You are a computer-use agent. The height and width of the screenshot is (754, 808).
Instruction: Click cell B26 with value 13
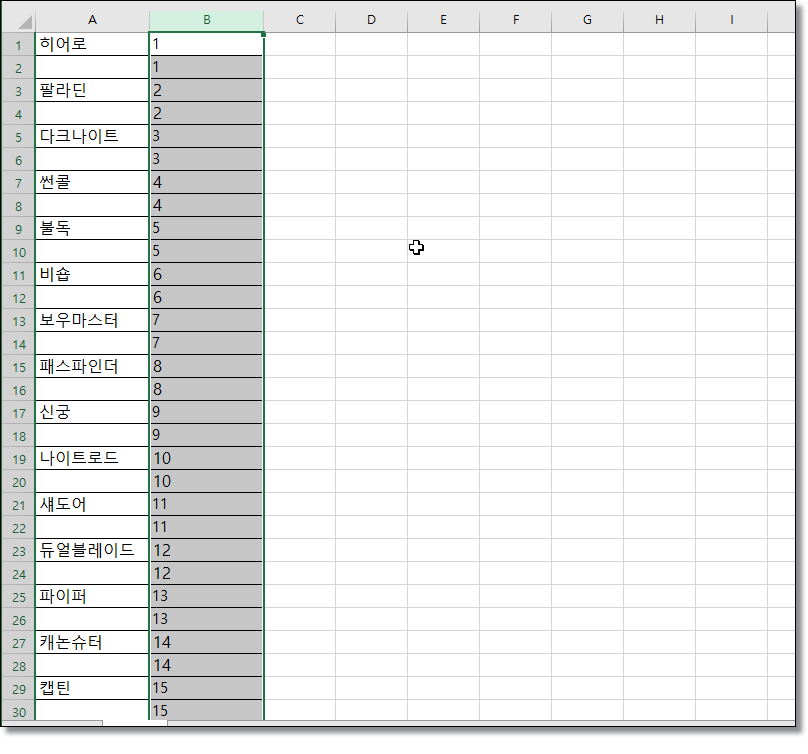[207, 619]
